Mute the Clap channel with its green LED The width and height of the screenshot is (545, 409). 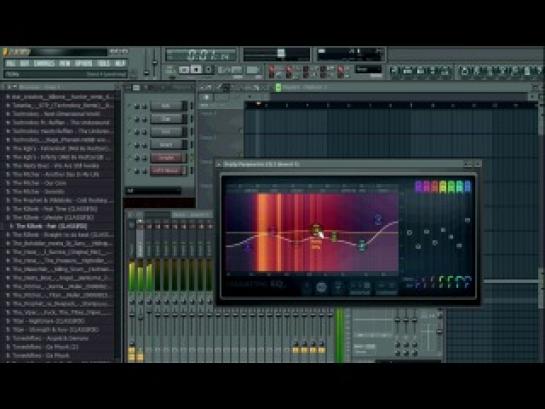point(130,119)
